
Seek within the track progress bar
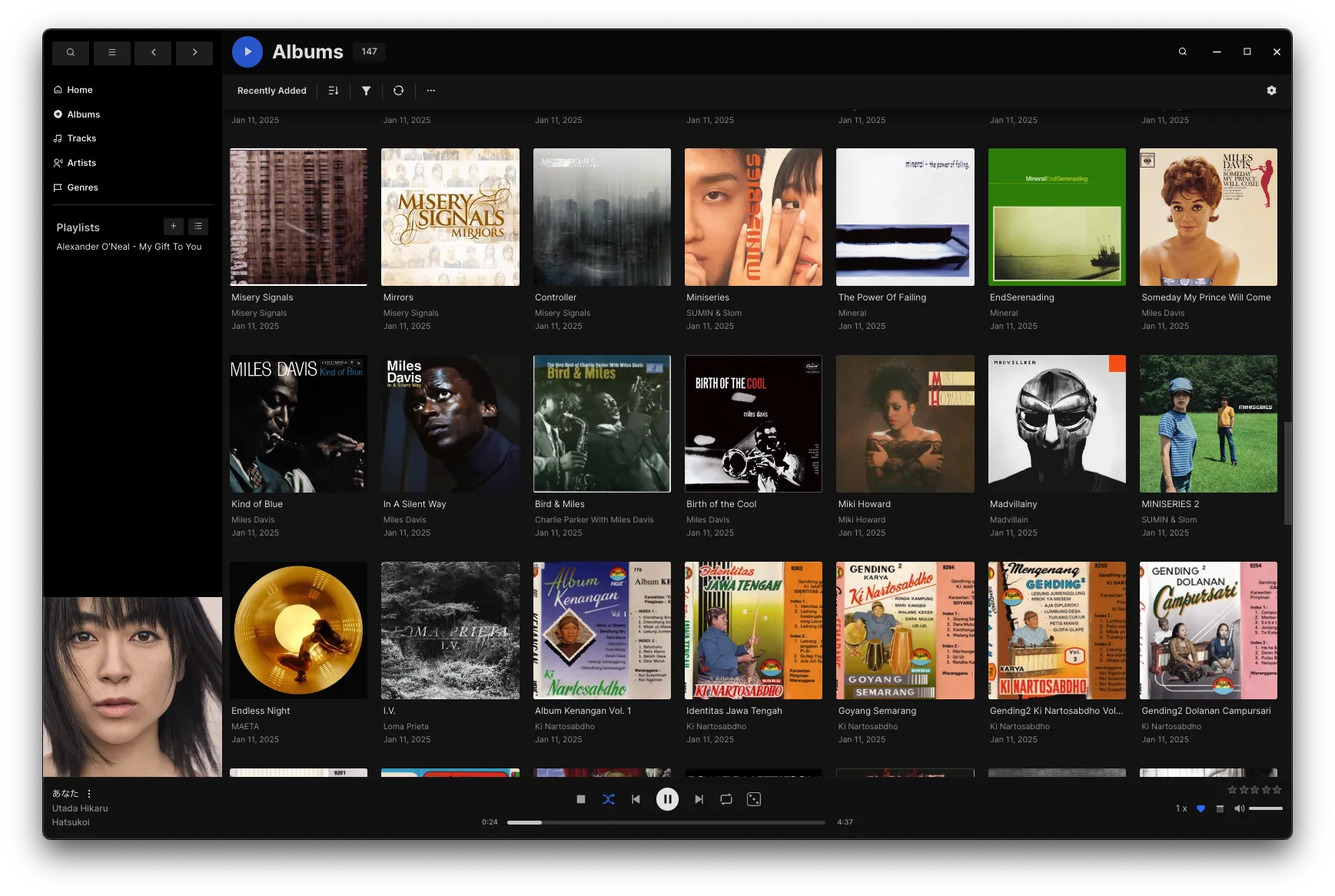coord(666,822)
